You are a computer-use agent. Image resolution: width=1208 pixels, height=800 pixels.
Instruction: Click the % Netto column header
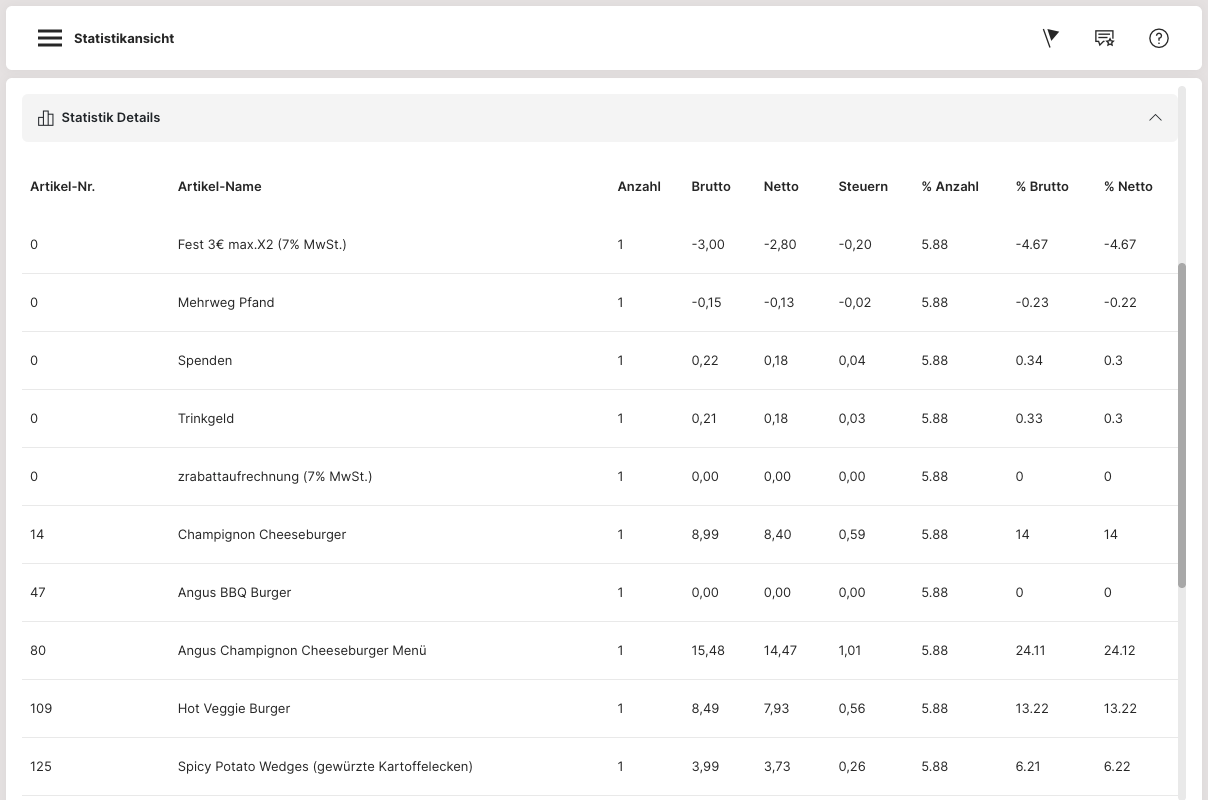point(1128,186)
